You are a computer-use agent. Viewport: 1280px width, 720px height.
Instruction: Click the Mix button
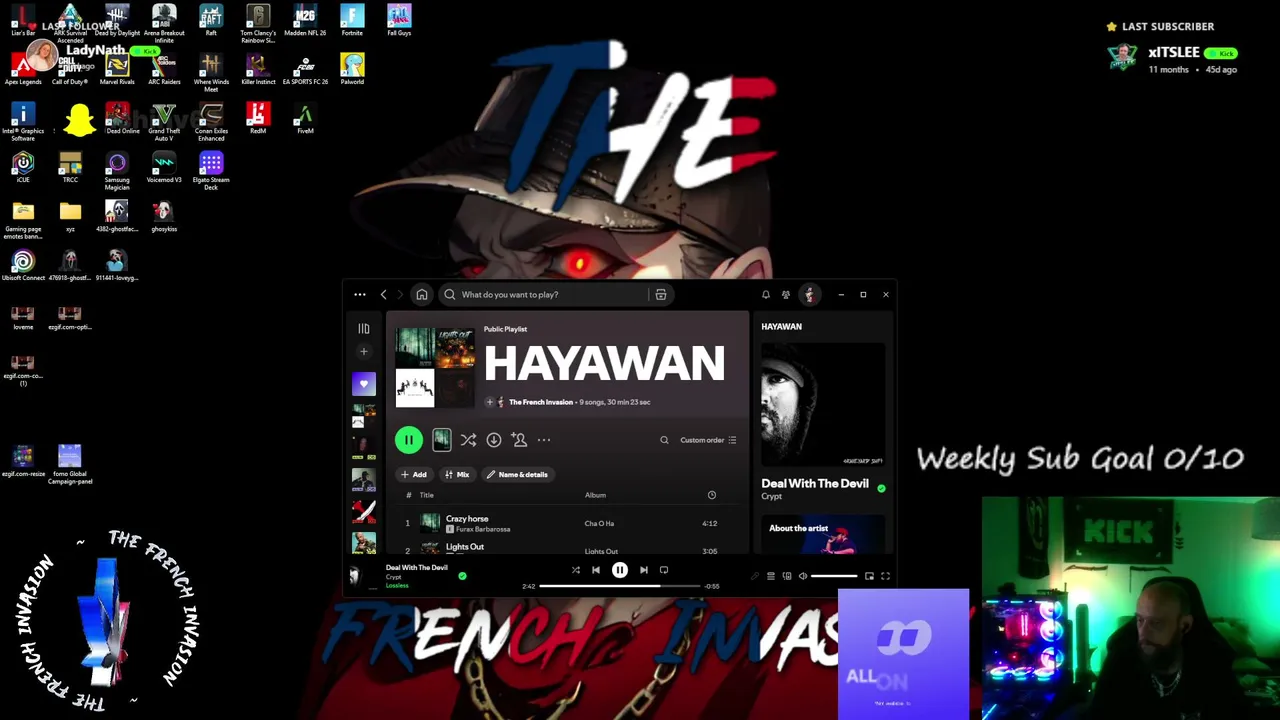pos(457,475)
